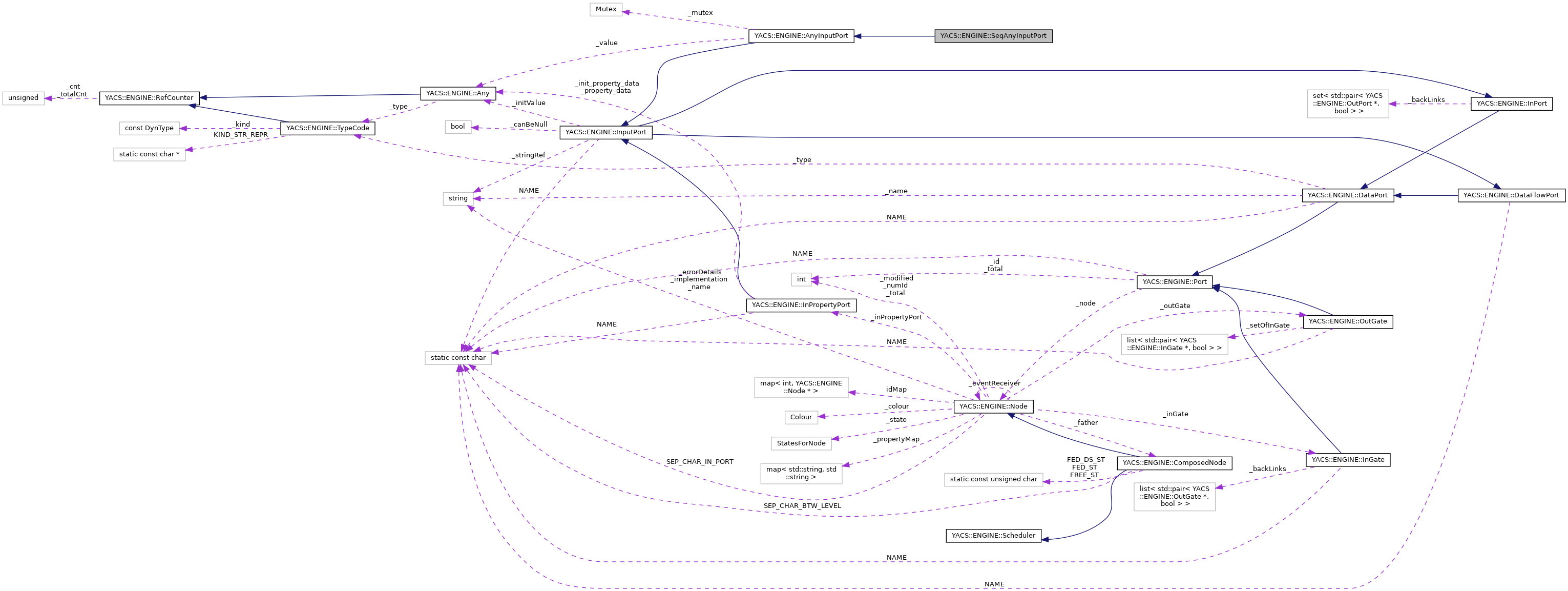Open the YACS::ENGINE::InGate class node
Screen dimensions: 1568x591
1349,460
